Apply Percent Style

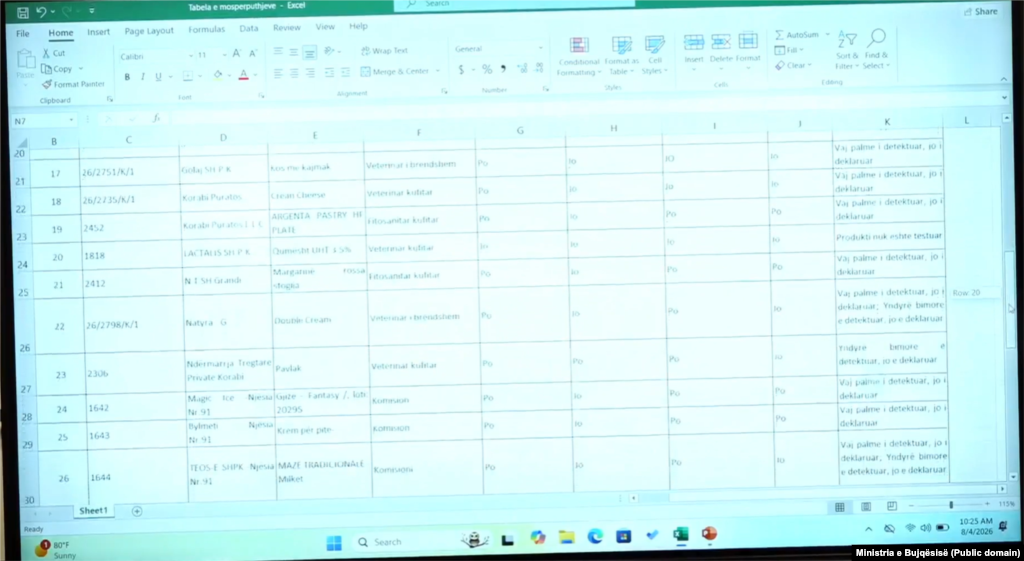point(487,69)
